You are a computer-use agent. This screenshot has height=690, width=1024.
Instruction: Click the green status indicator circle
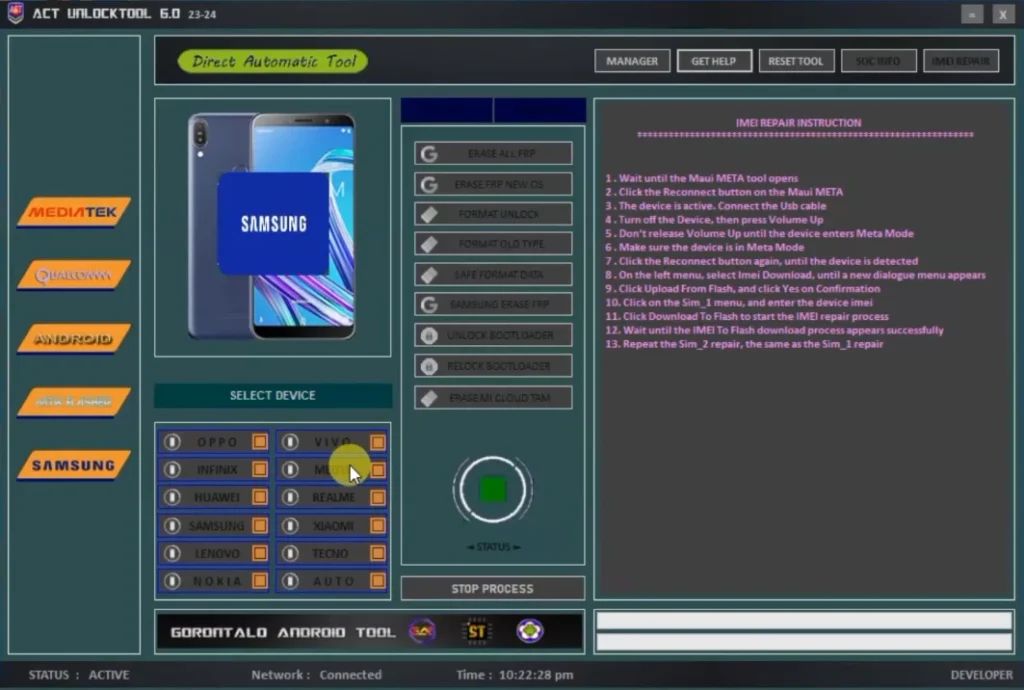(492, 489)
